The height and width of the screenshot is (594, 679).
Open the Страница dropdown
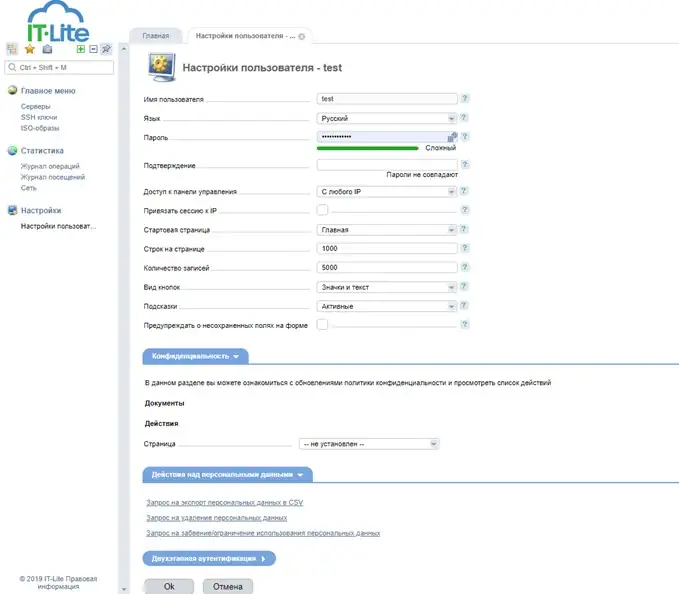coord(369,444)
